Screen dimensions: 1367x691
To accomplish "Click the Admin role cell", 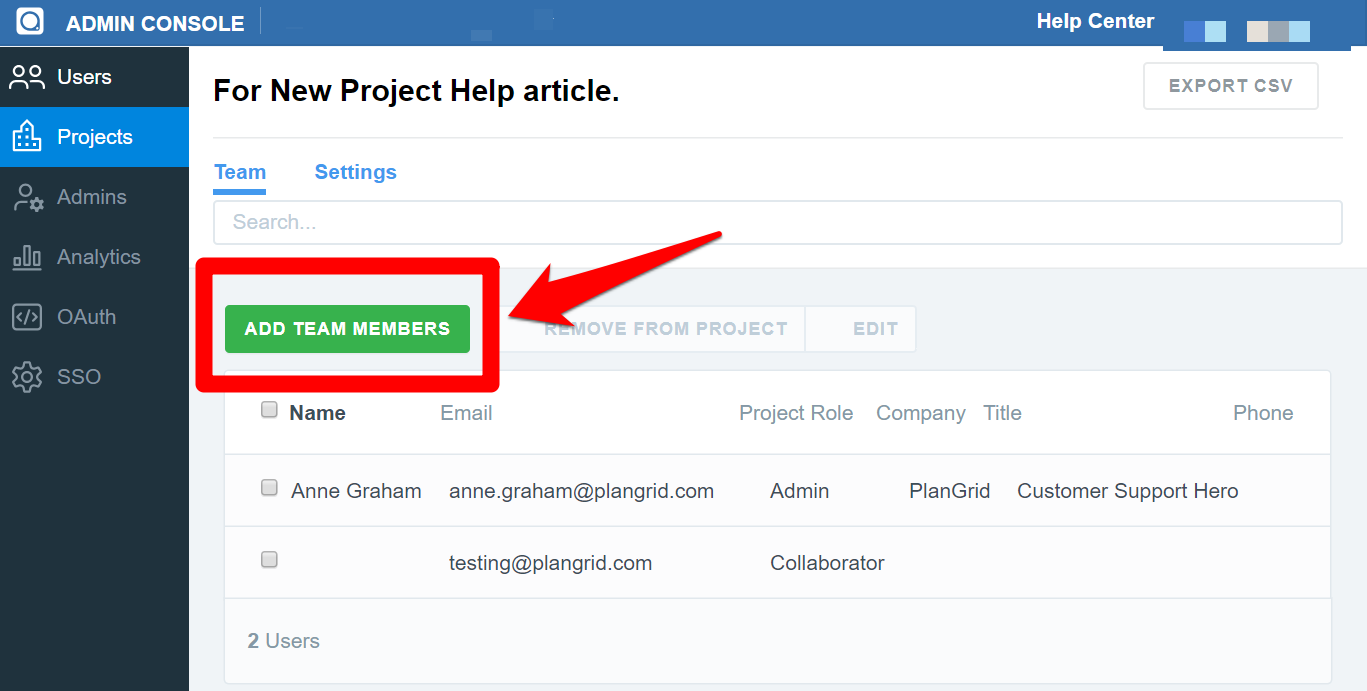I will click(799, 491).
